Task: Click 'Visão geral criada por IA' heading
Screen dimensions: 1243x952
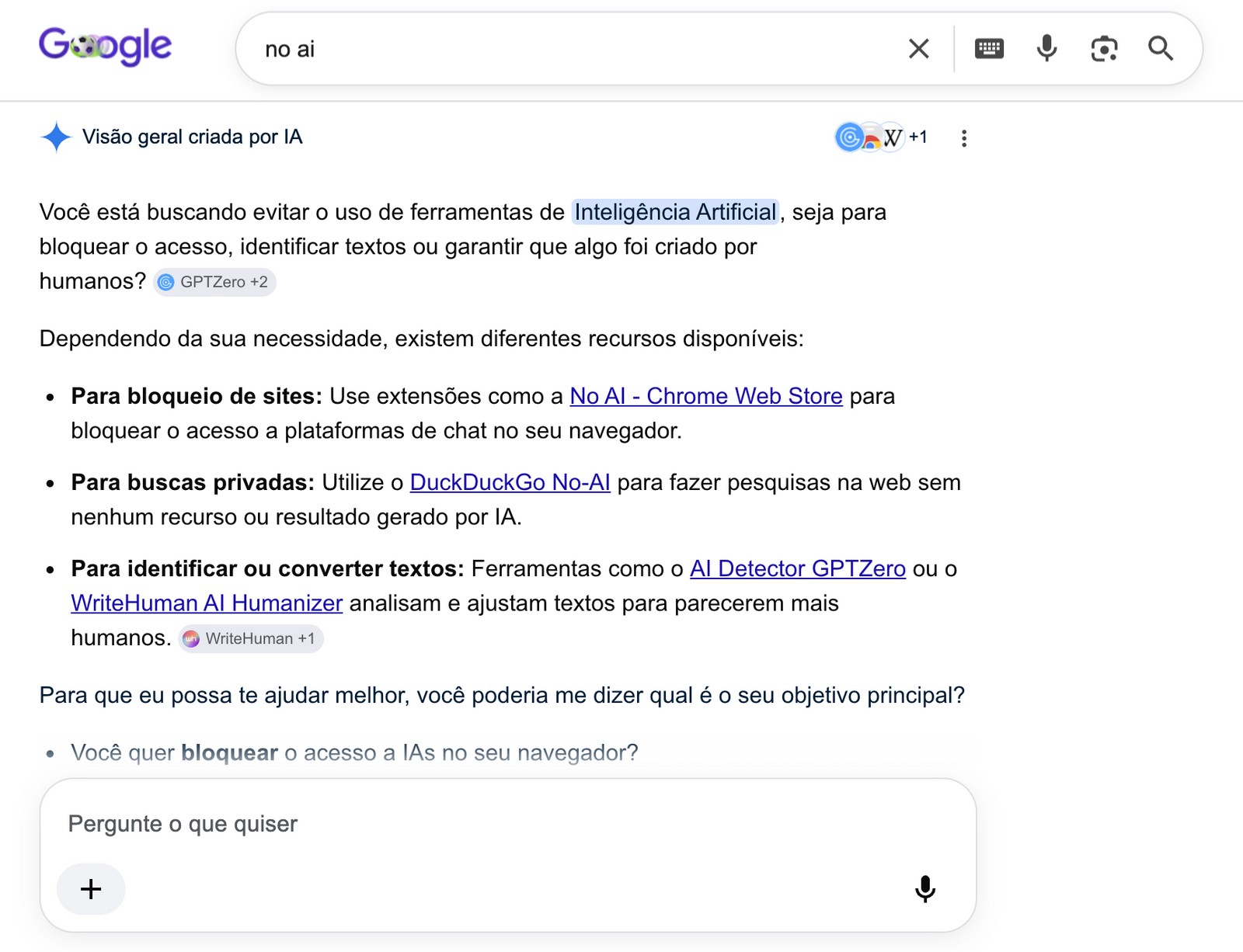Action: (192, 137)
